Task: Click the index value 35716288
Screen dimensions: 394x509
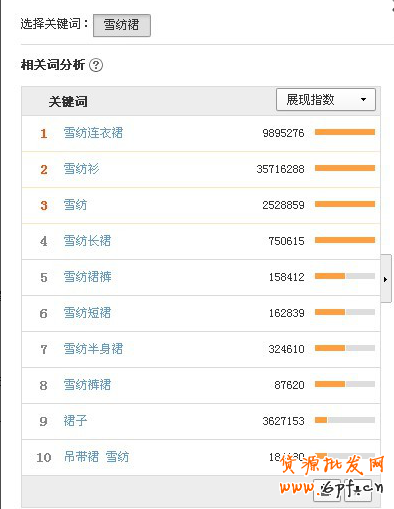Action: (x=280, y=169)
